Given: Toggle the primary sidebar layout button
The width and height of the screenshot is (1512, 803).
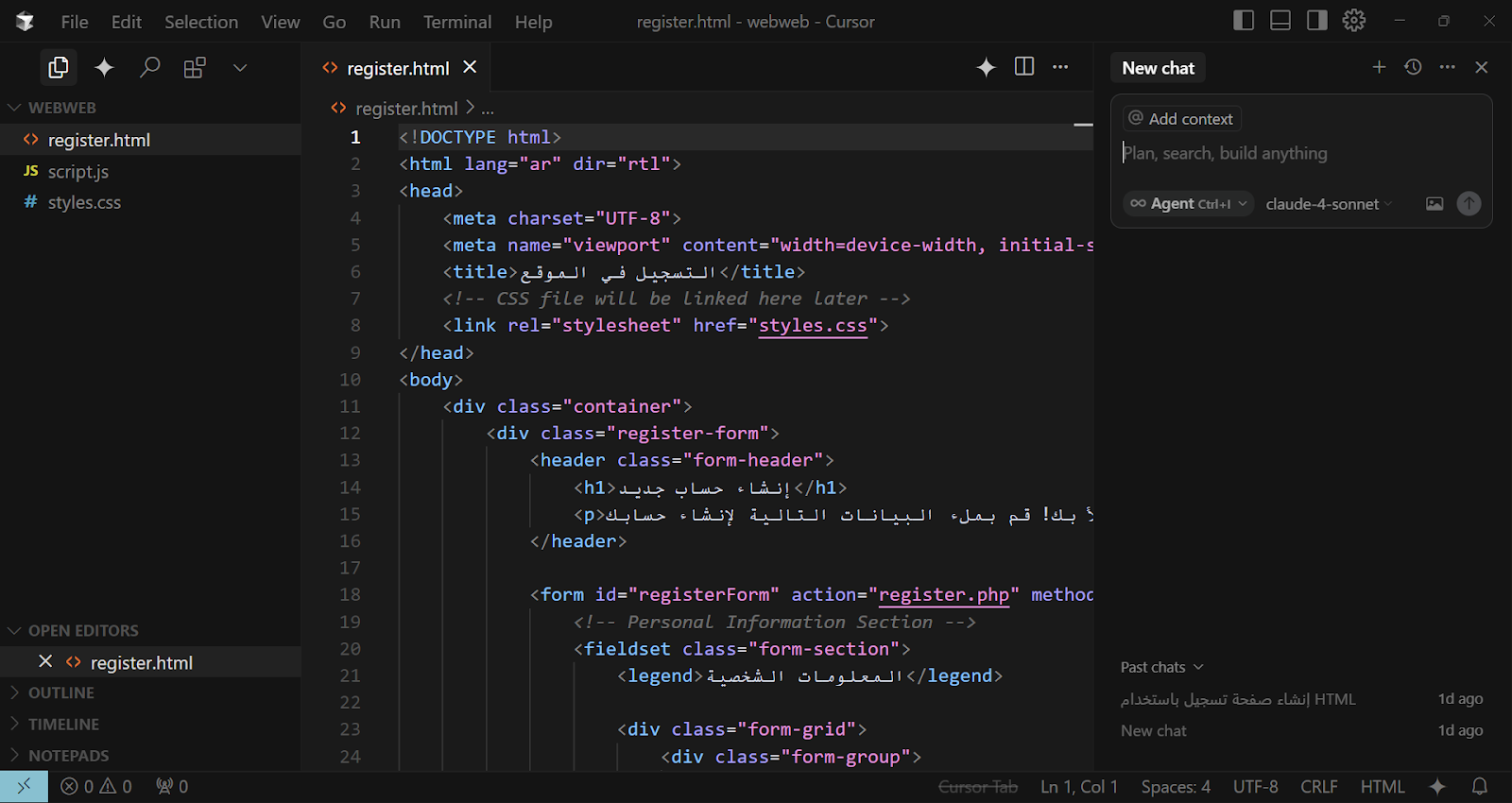Looking at the screenshot, I should tap(1244, 21).
